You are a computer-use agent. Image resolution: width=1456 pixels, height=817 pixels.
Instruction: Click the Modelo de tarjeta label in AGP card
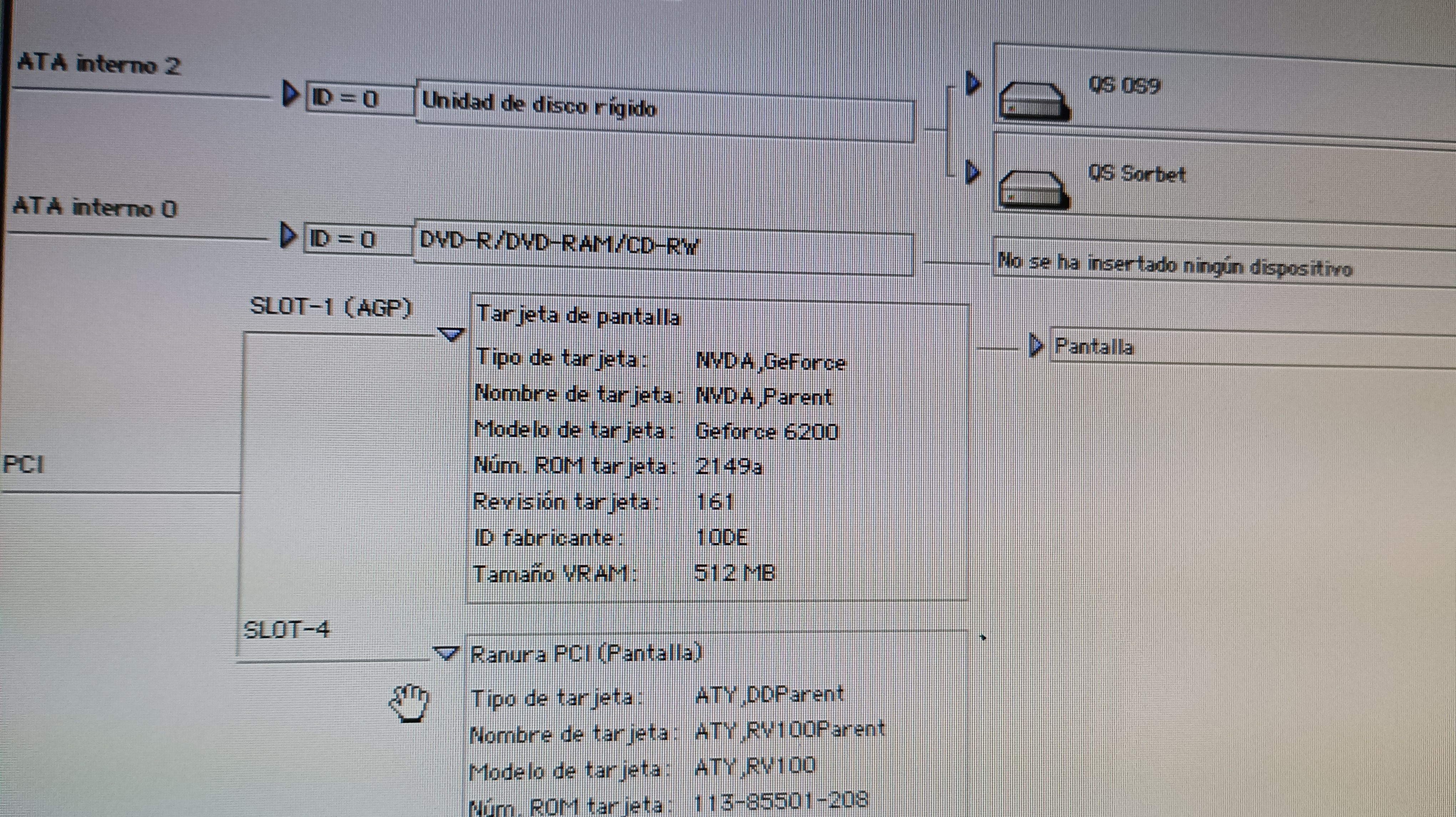(x=575, y=430)
